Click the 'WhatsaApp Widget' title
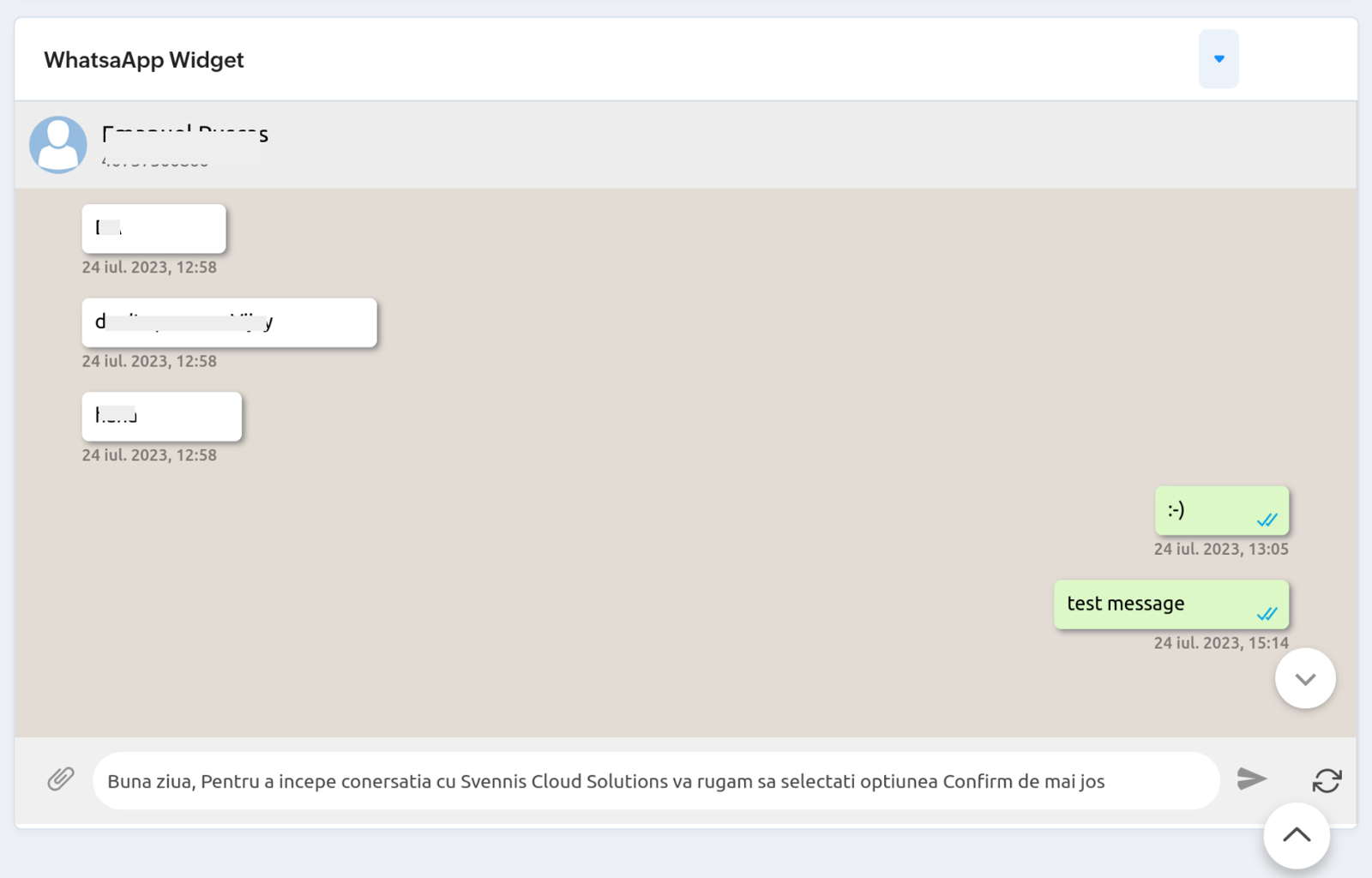 point(144,60)
